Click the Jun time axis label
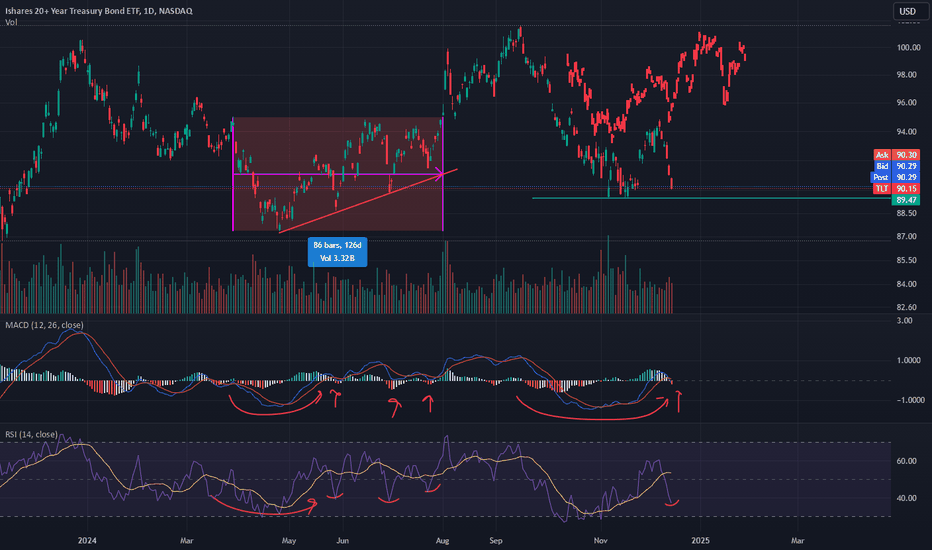 click(x=342, y=540)
